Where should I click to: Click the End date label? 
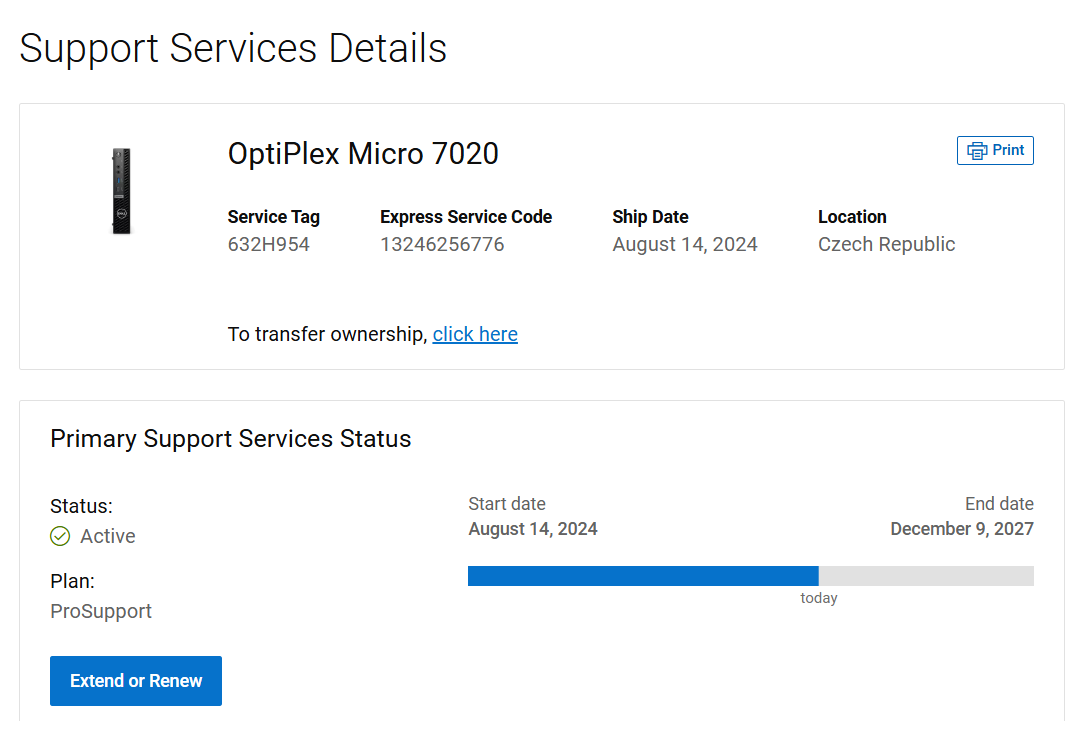(999, 504)
